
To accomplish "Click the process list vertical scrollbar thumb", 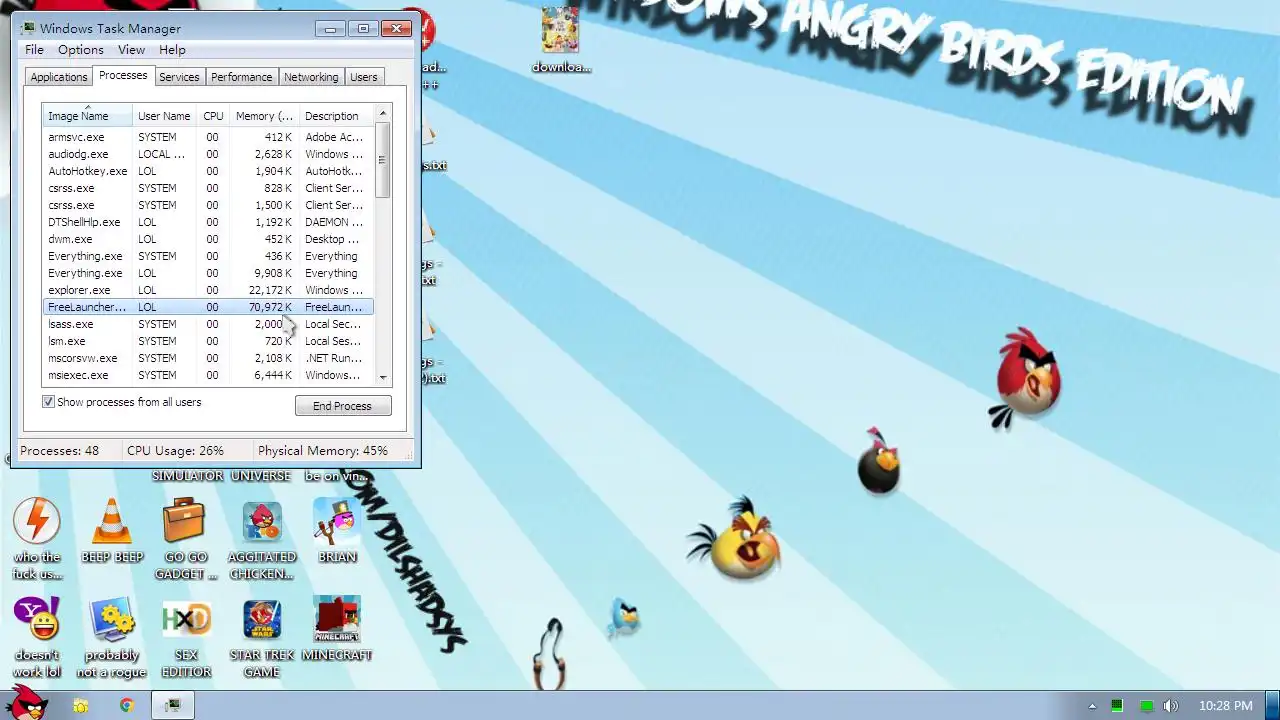I will pos(383,160).
